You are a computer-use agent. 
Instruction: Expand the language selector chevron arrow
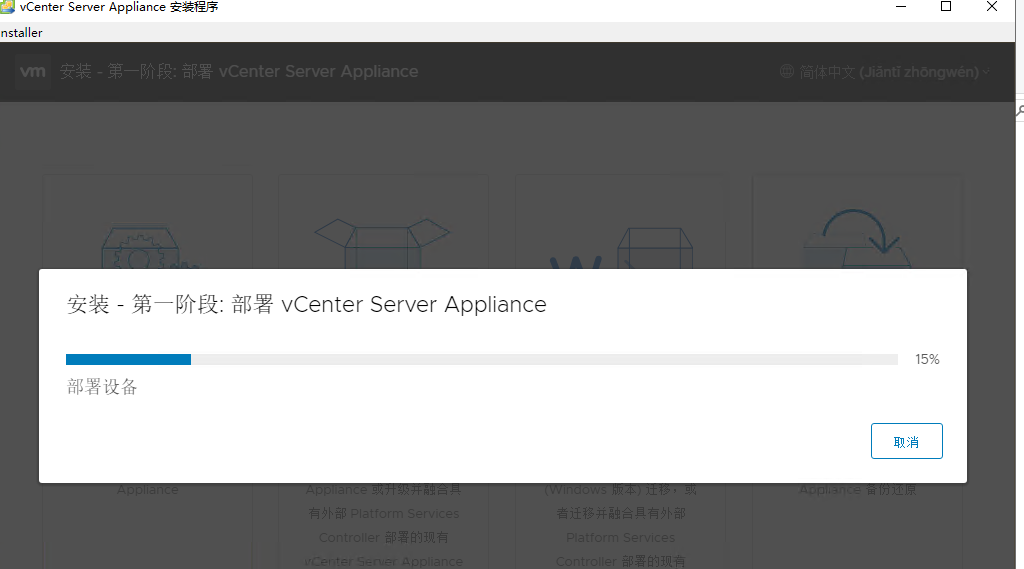tap(986, 72)
